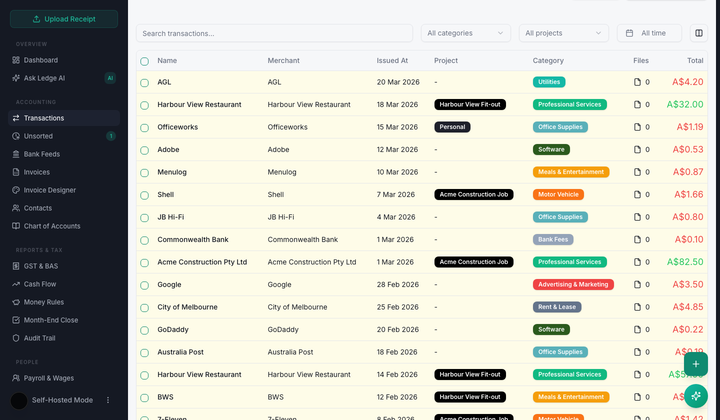Open the Acme Construction Pty Ltd transaction
The height and width of the screenshot is (420, 720).
point(202,262)
